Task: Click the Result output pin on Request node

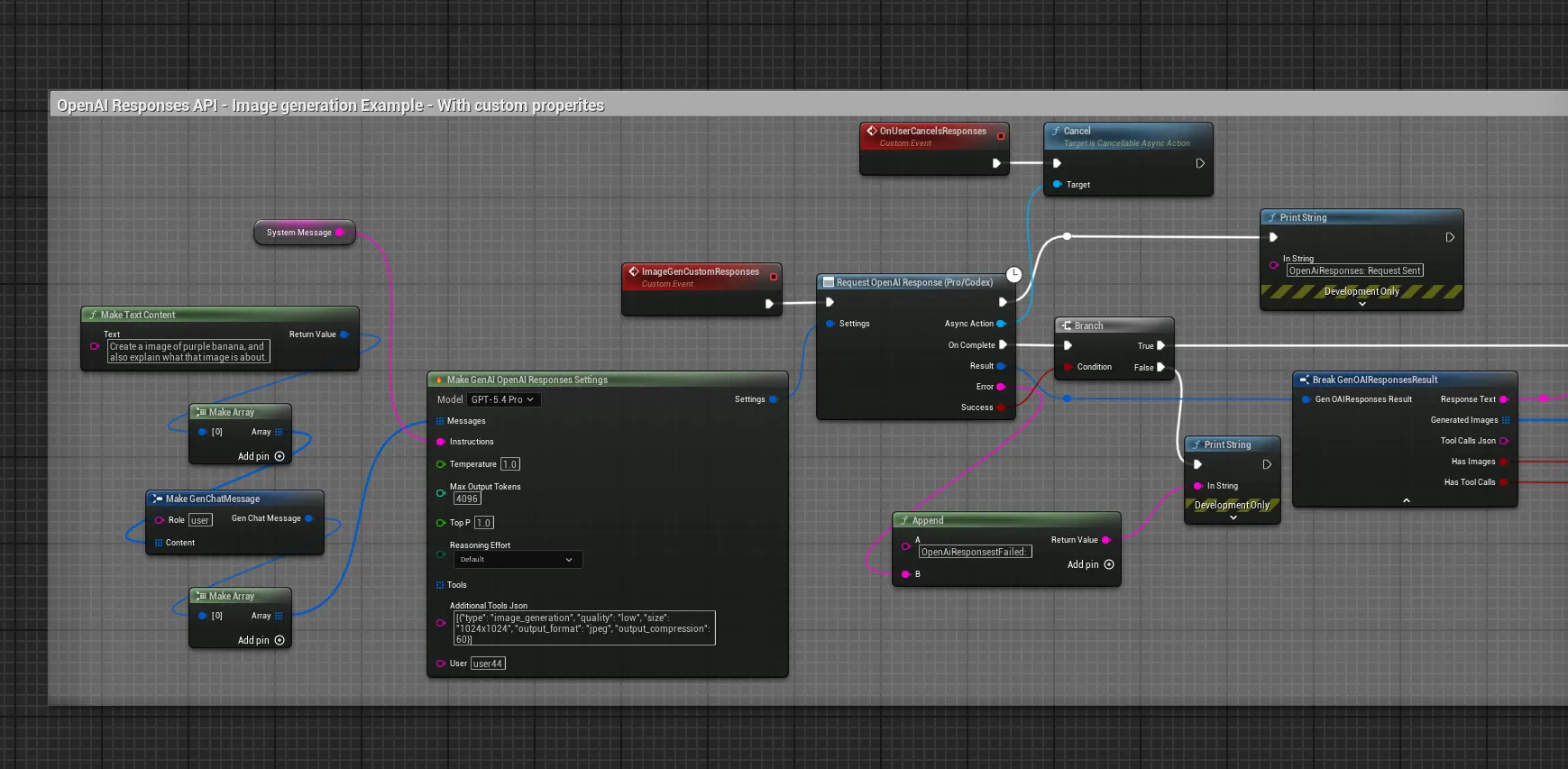Action: (x=1001, y=366)
